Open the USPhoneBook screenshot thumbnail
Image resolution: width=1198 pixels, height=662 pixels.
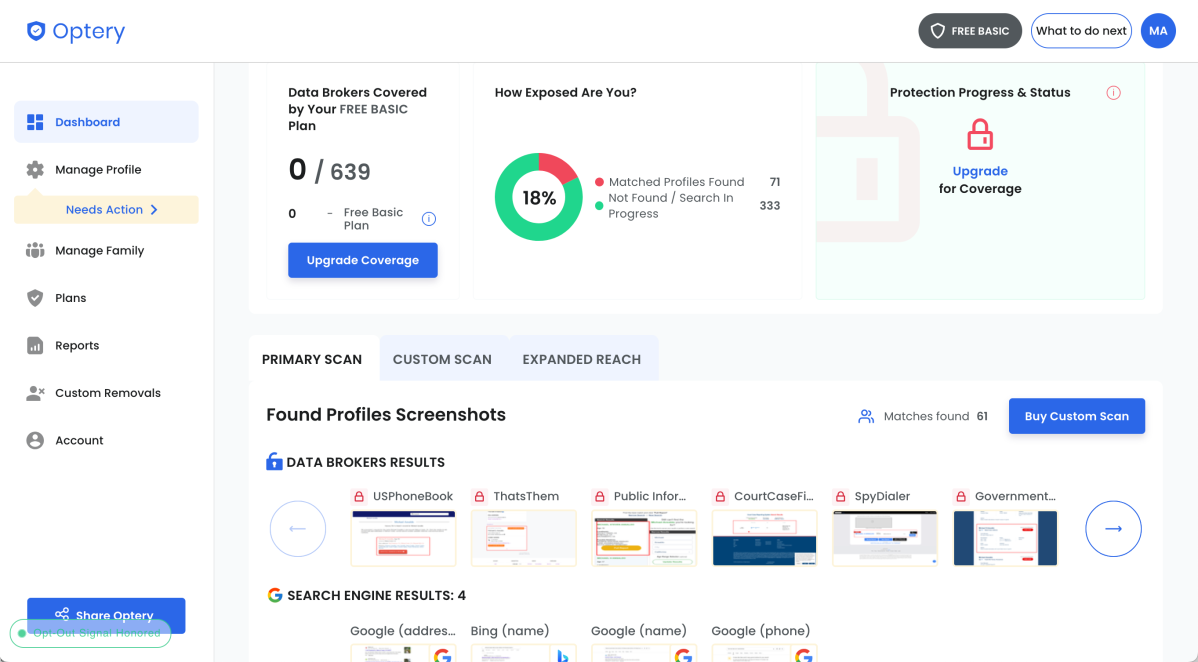[x=403, y=538]
